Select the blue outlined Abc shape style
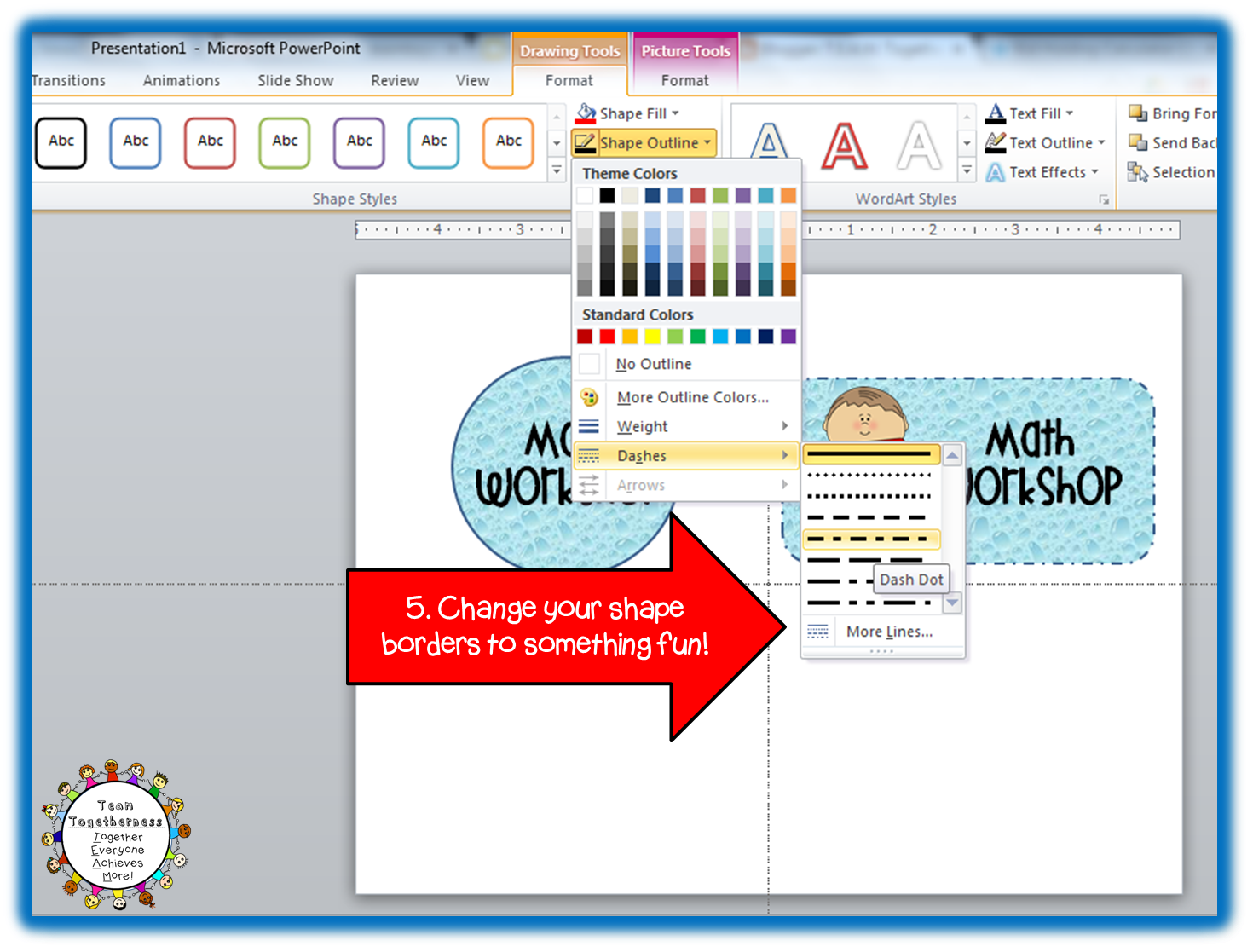 [136, 142]
